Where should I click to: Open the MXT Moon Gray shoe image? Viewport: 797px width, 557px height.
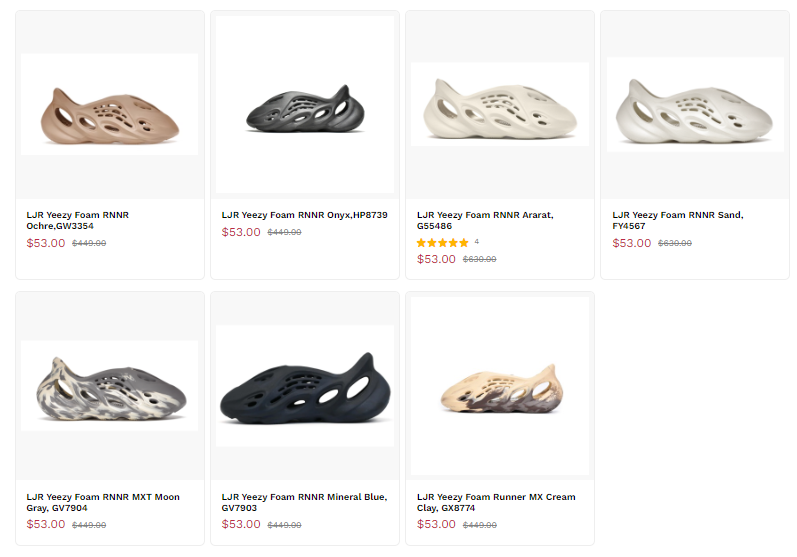click(x=110, y=385)
